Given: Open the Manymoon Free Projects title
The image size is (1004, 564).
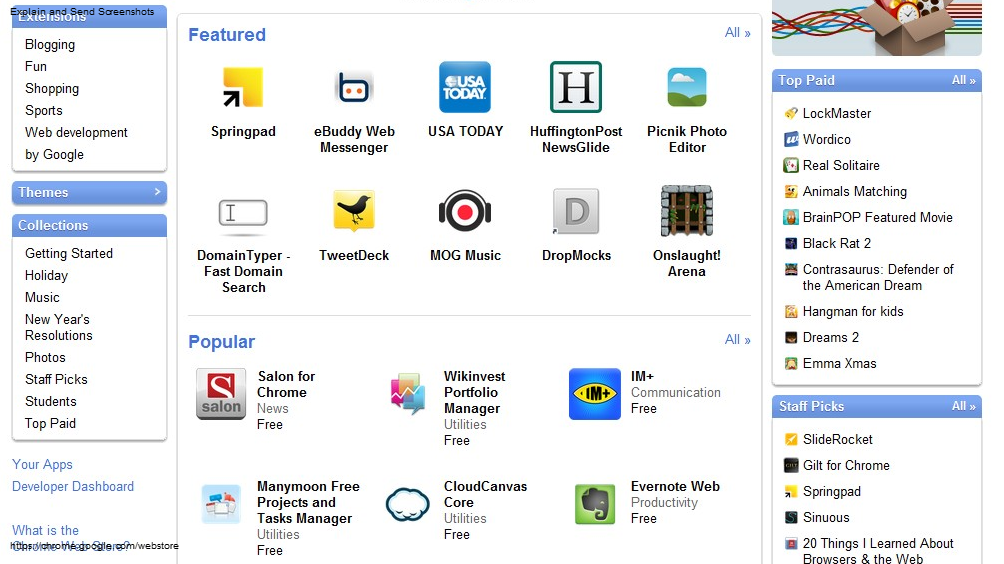Looking at the screenshot, I should (308, 503).
